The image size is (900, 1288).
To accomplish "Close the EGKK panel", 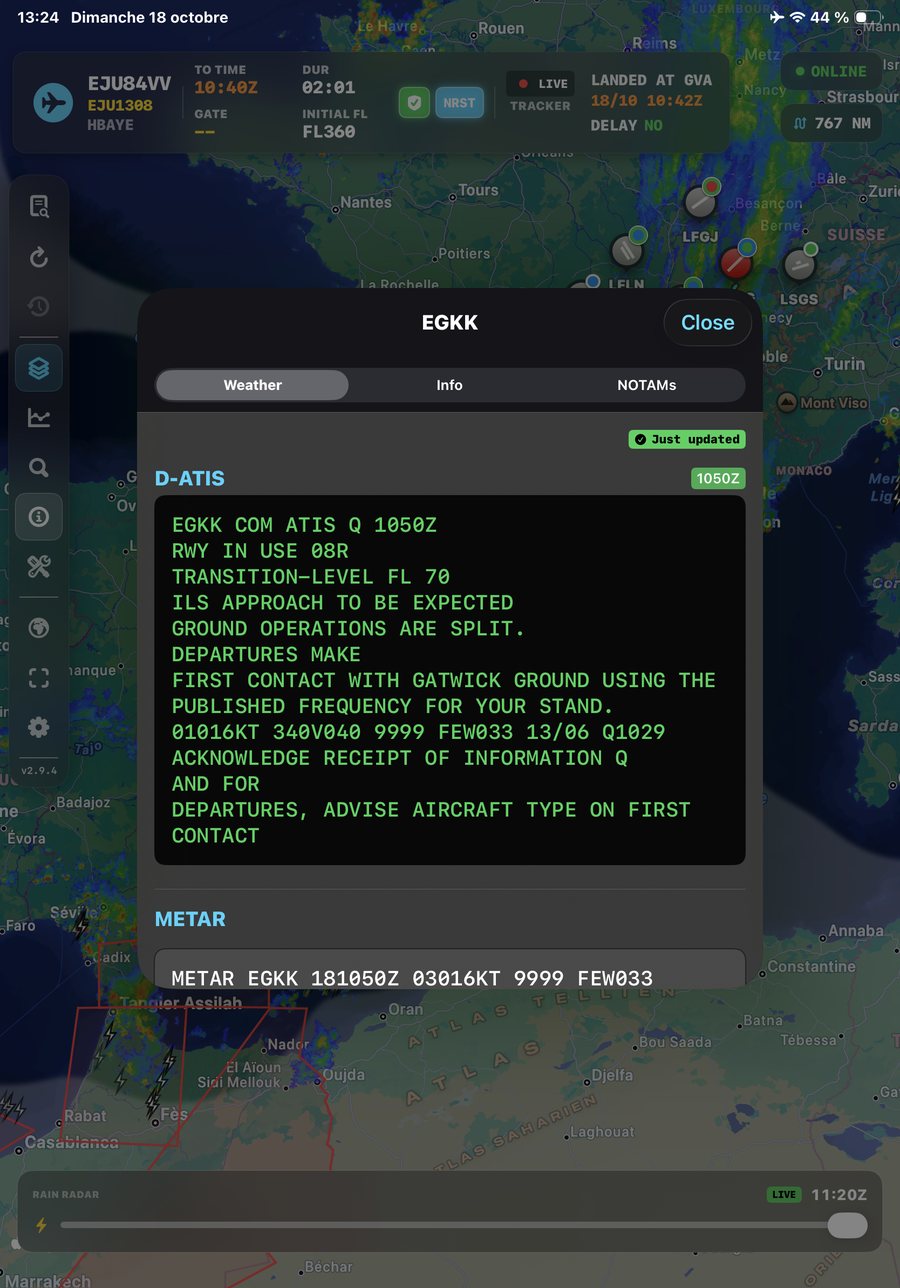I will [x=708, y=322].
